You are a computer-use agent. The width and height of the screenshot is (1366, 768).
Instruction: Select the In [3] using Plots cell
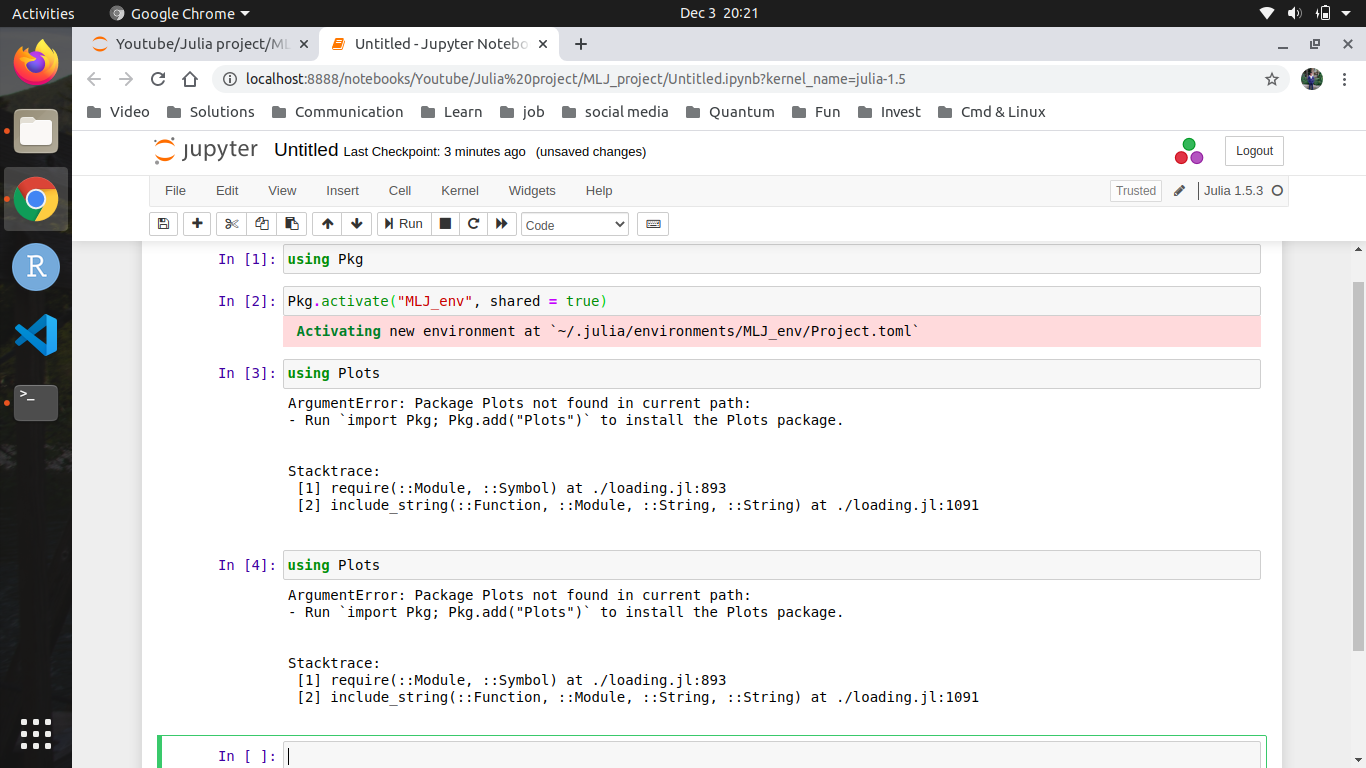(x=771, y=373)
